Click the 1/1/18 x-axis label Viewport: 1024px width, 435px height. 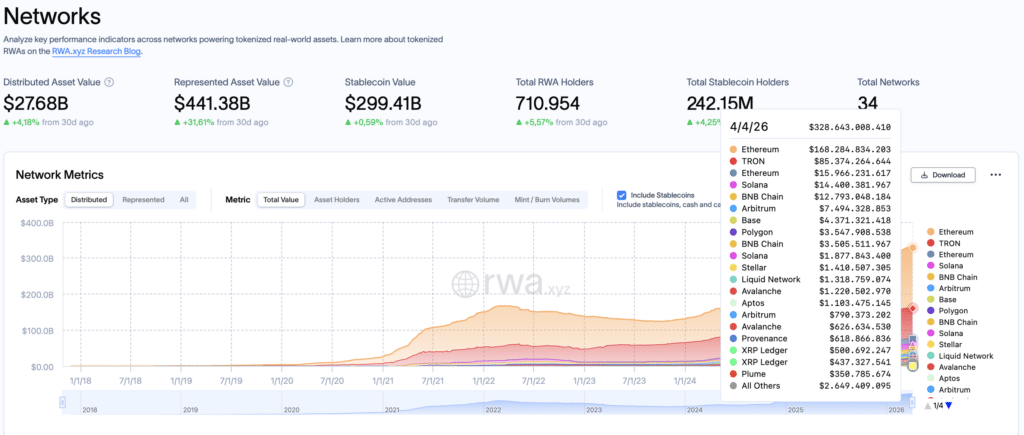80,379
